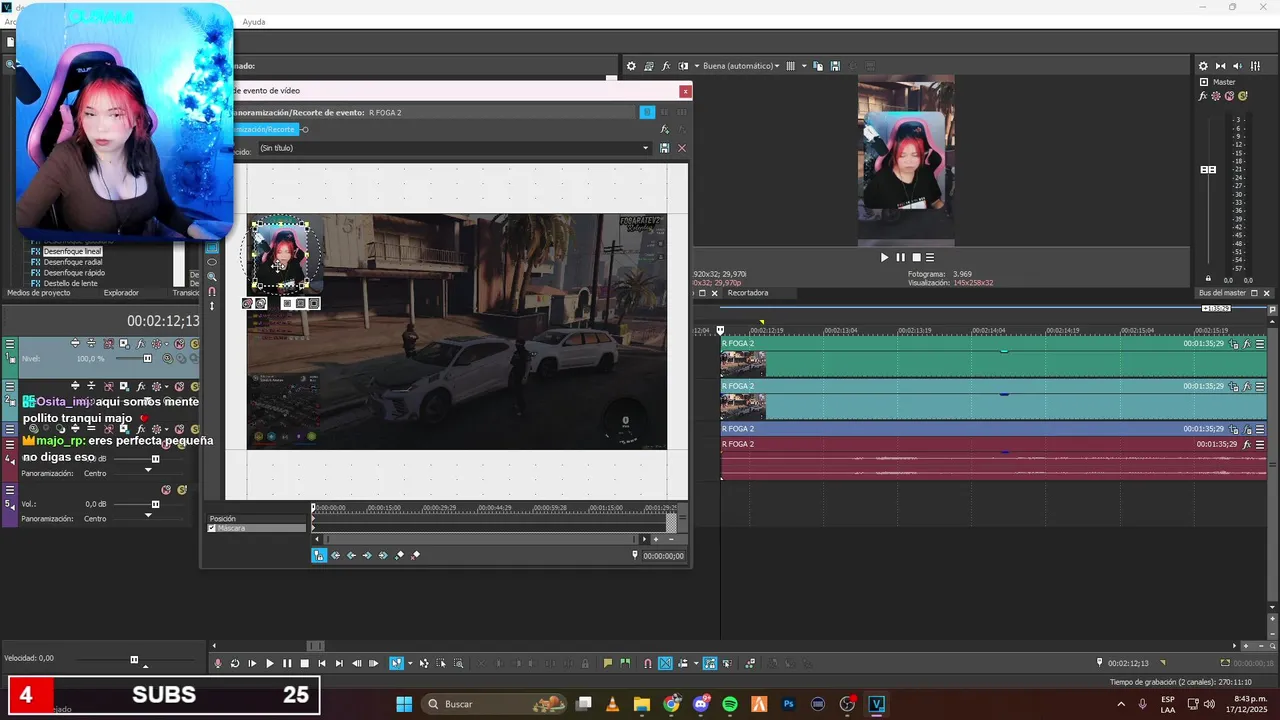This screenshot has height=720, width=1280.
Task: Adjust the Velocidad playback rate slider
Action: click(134, 659)
